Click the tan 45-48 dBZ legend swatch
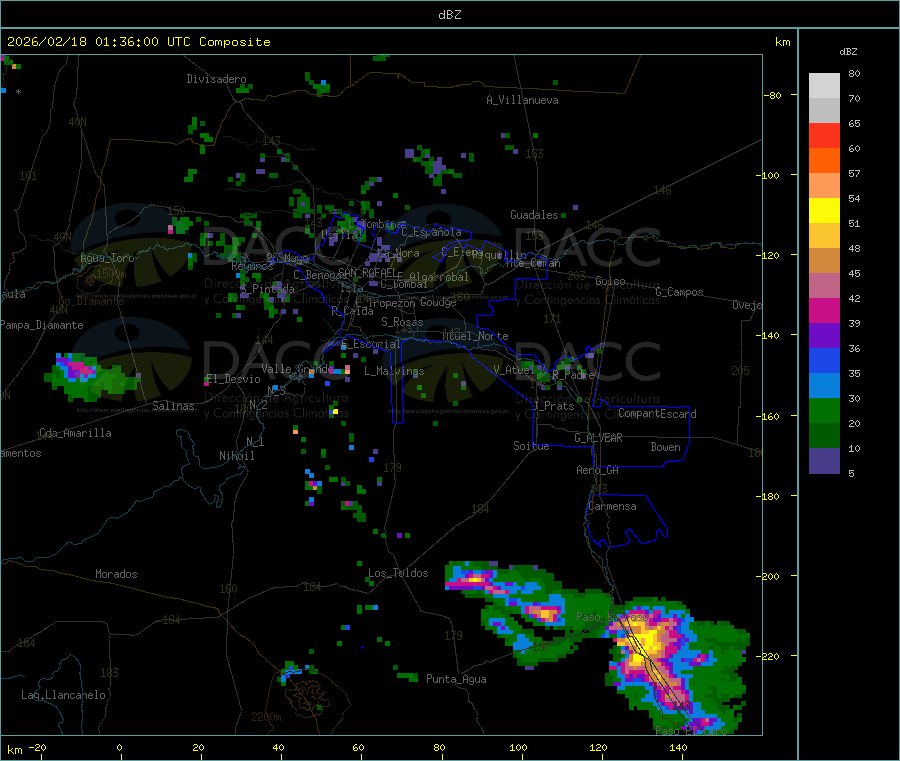The image size is (900, 761). click(824, 261)
